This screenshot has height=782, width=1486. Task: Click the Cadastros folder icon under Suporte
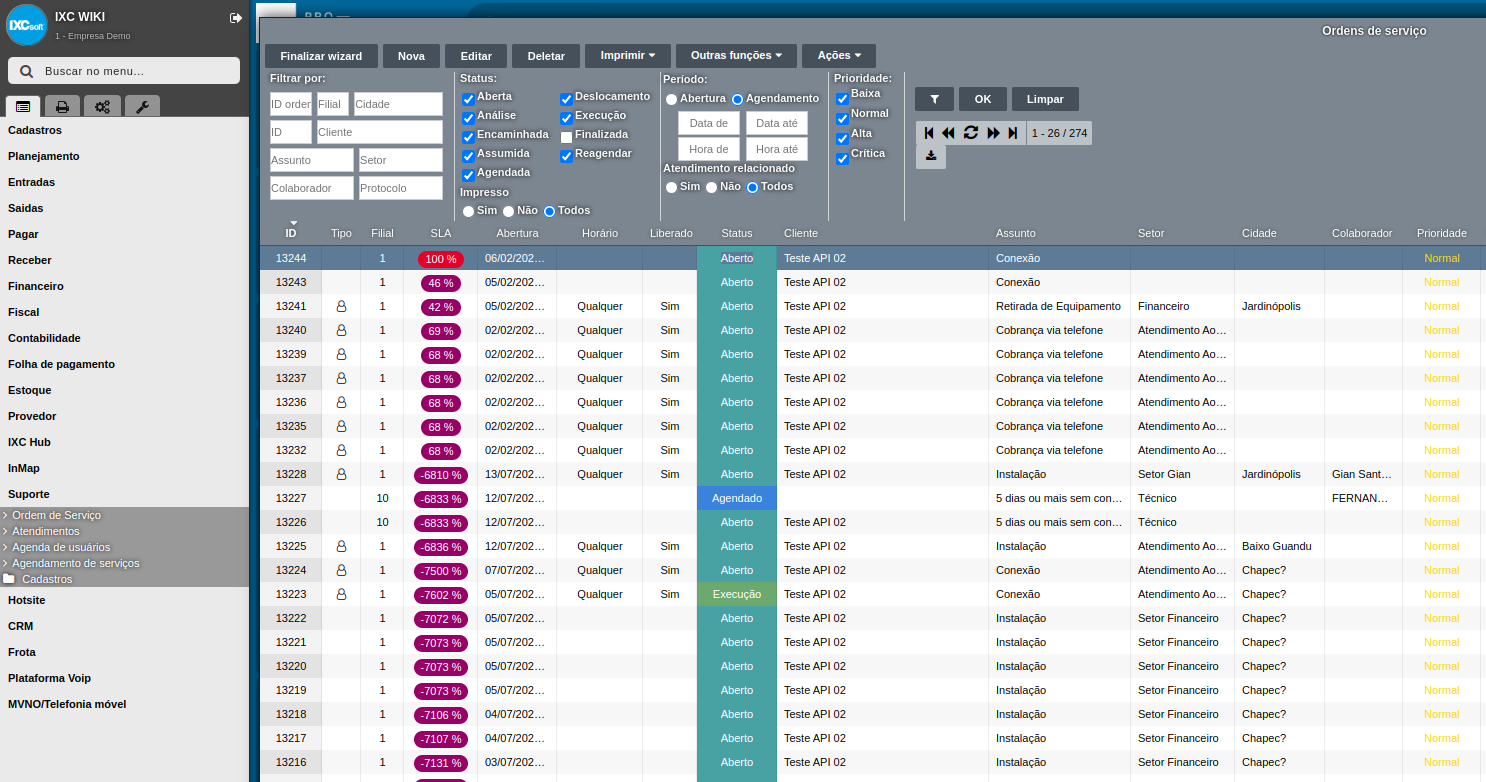[9, 579]
